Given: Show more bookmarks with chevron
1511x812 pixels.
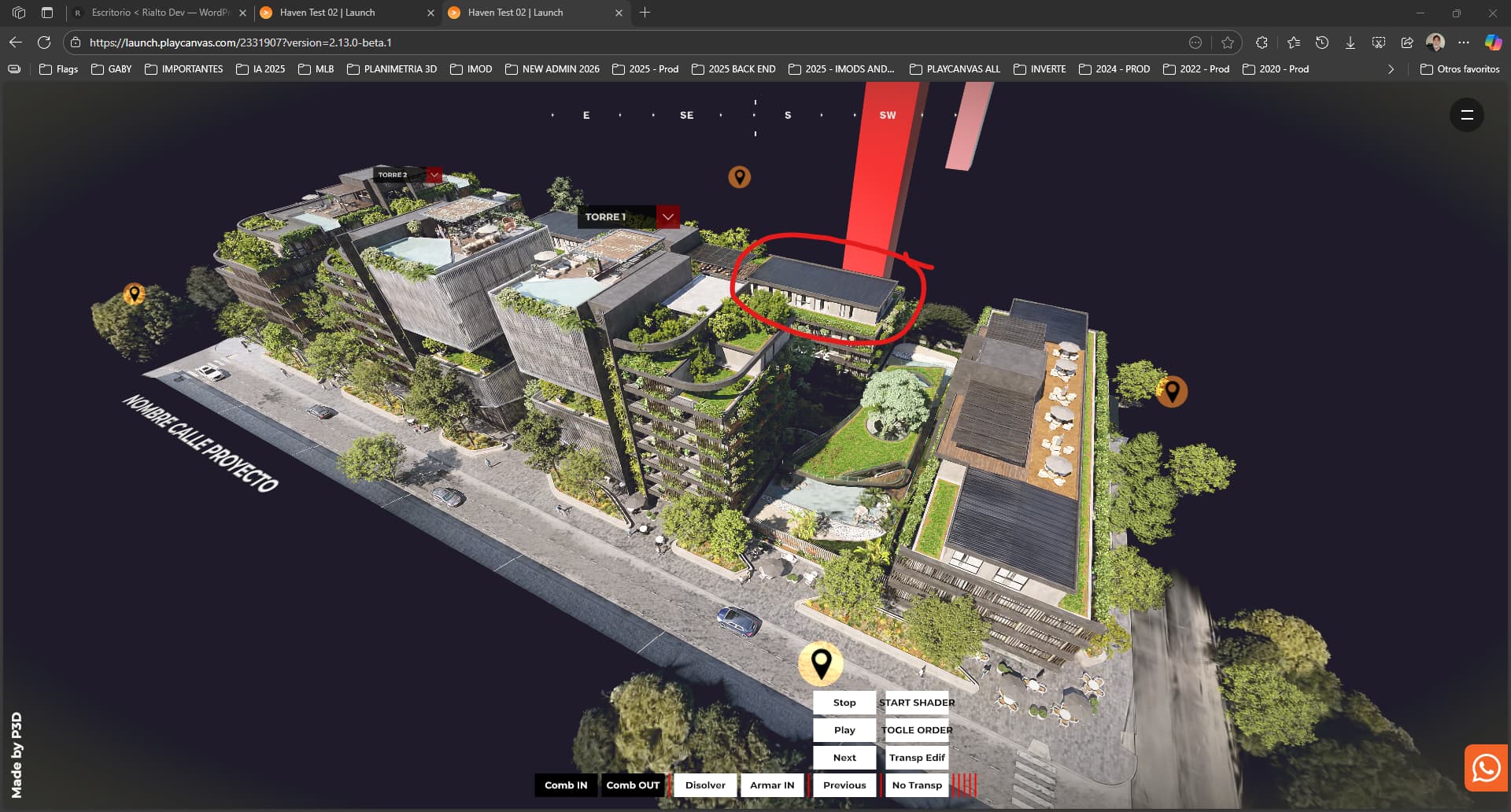Looking at the screenshot, I should [1391, 69].
